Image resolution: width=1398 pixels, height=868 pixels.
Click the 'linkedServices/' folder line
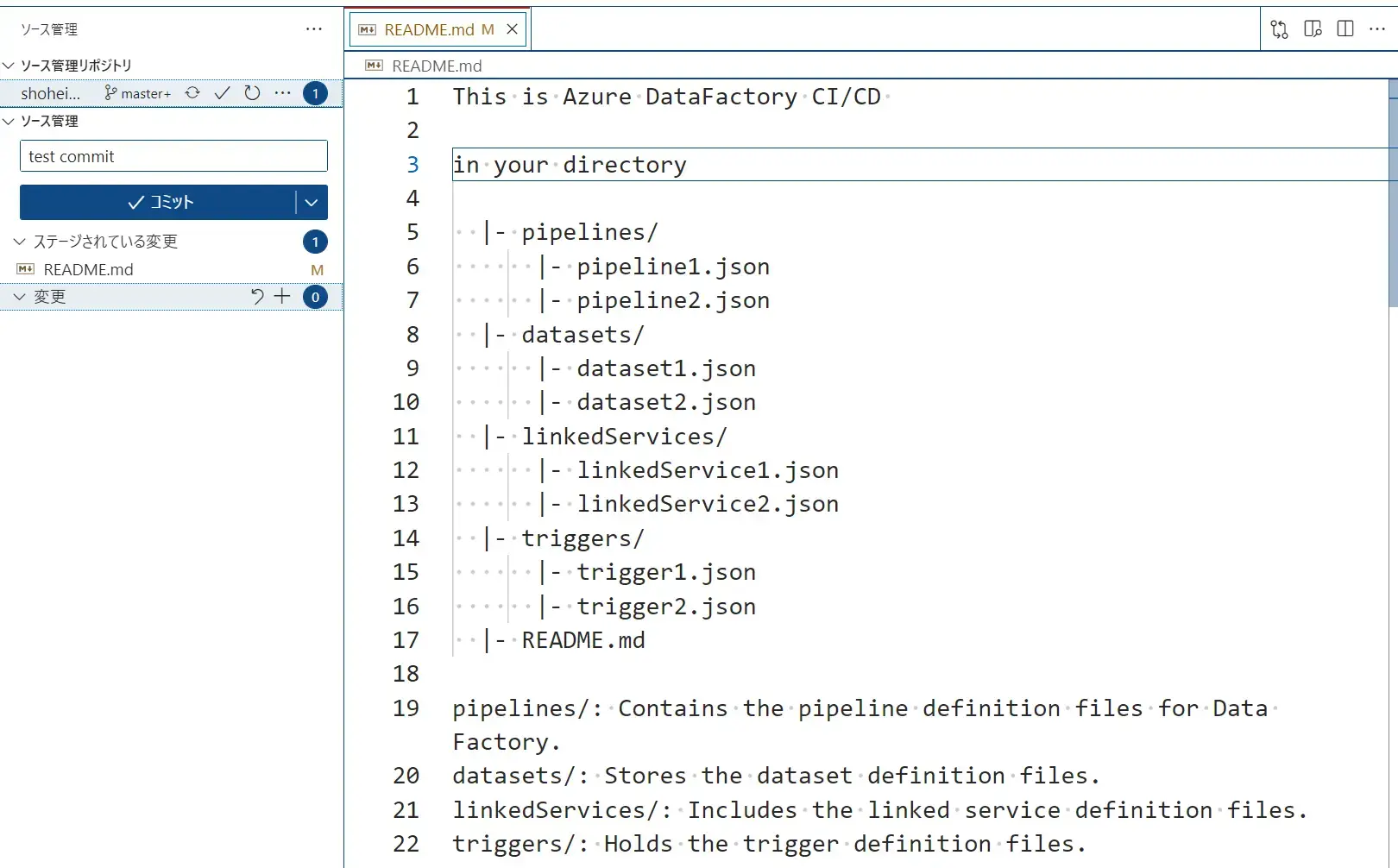point(624,437)
